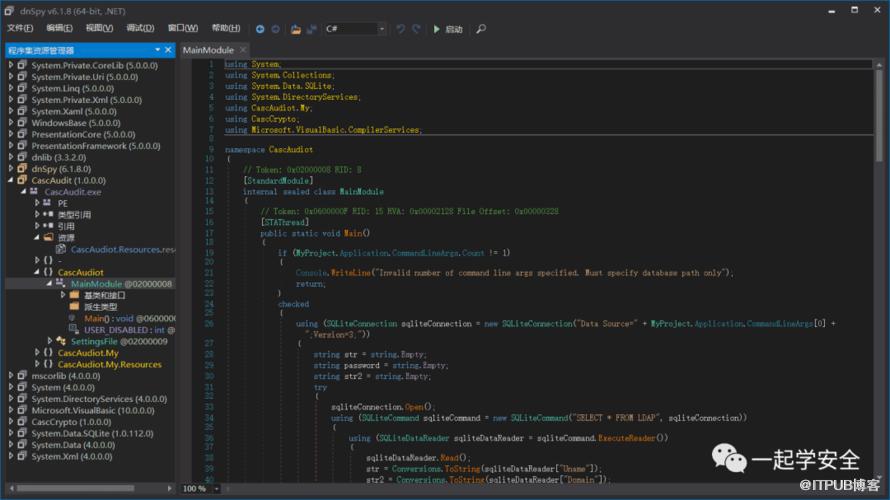Expand the PE node
Image resolution: width=890 pixels, height=500 pixels.
37,203
